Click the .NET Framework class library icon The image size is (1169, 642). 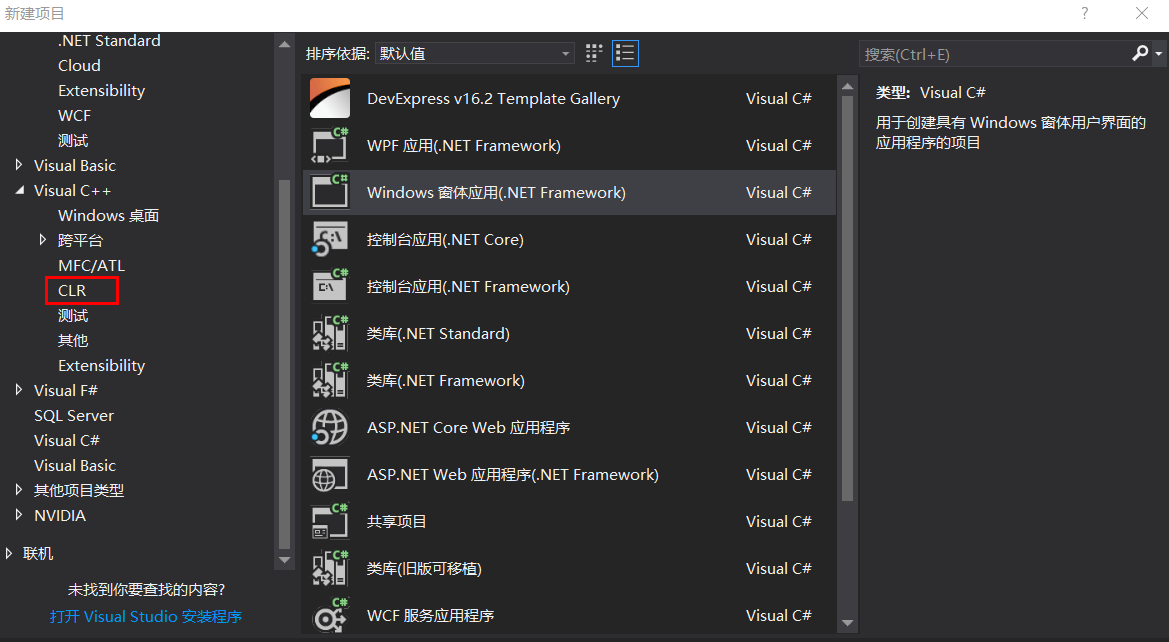click(330, 380)
